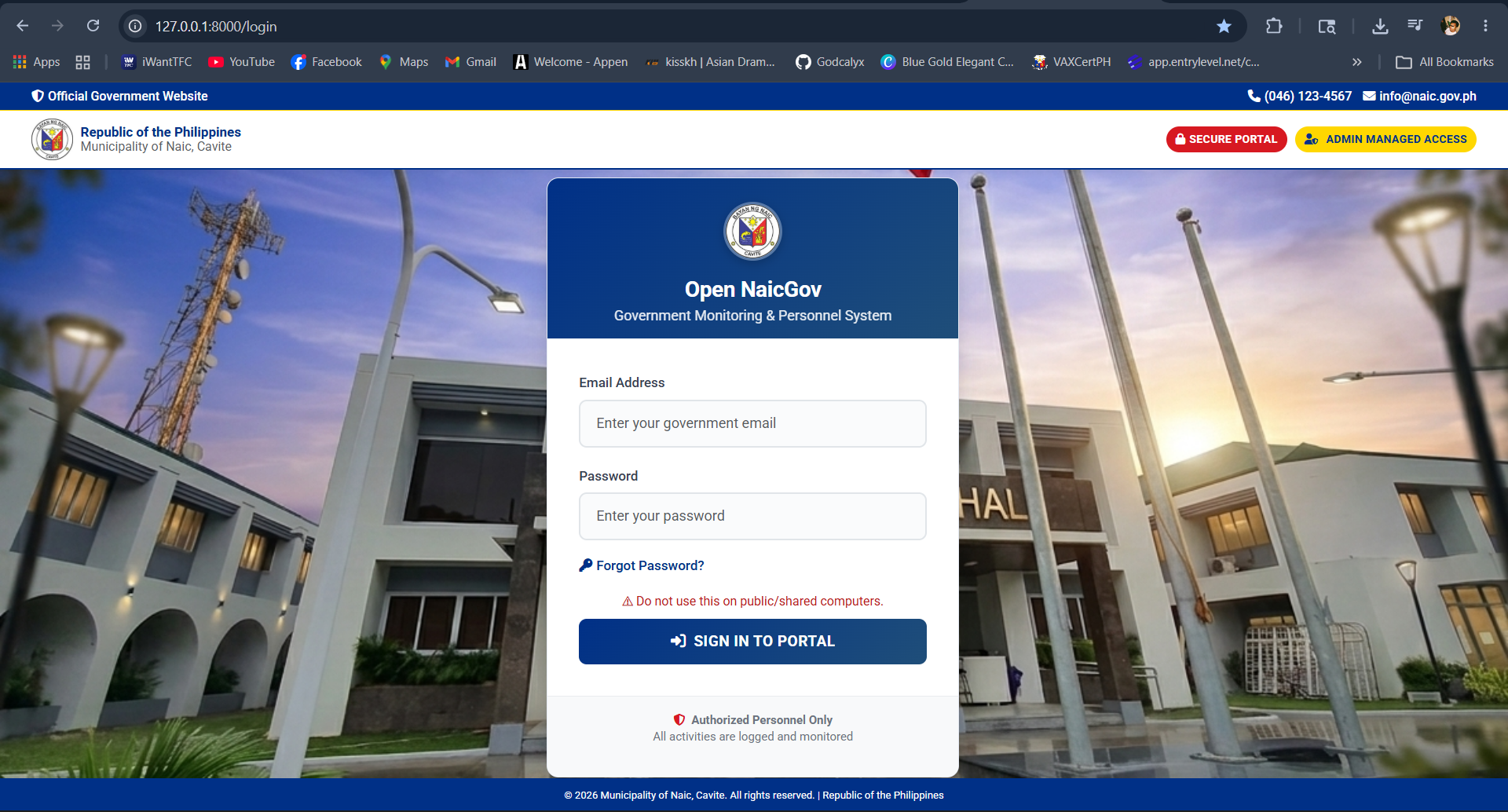Open the Chrome profile avatar
This screenshot has width=1508, height=812.
1451,26
